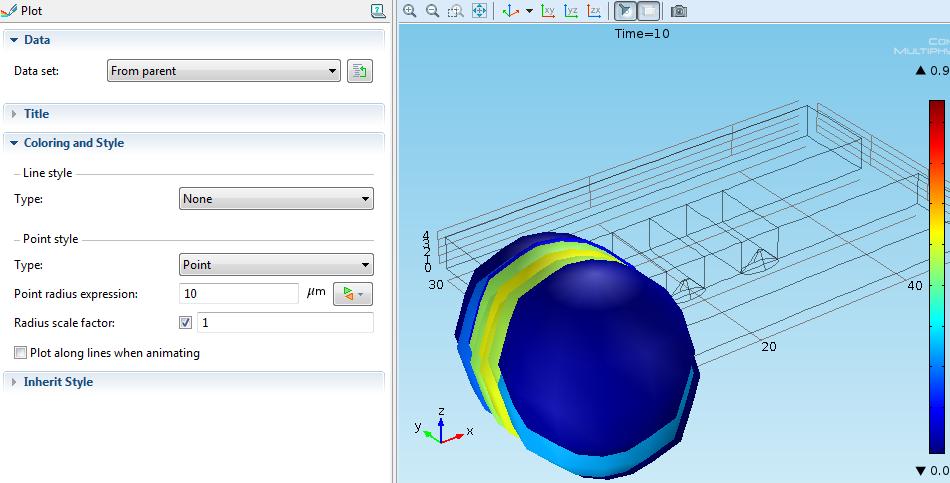
Task: Click the Go to Source button
Action: tap(359, 71)
